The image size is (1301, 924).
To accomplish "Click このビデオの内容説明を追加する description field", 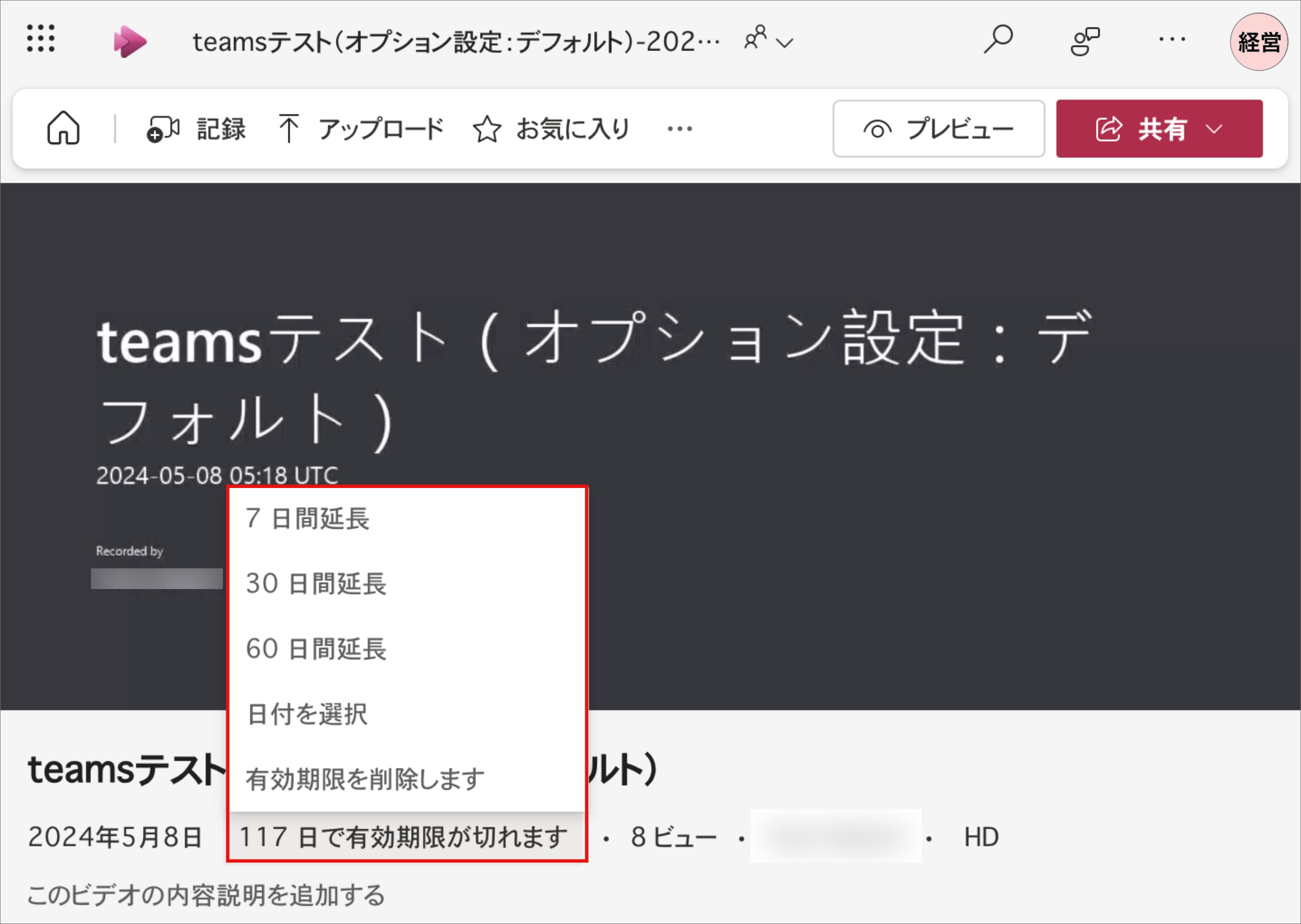I will (206, 895).
